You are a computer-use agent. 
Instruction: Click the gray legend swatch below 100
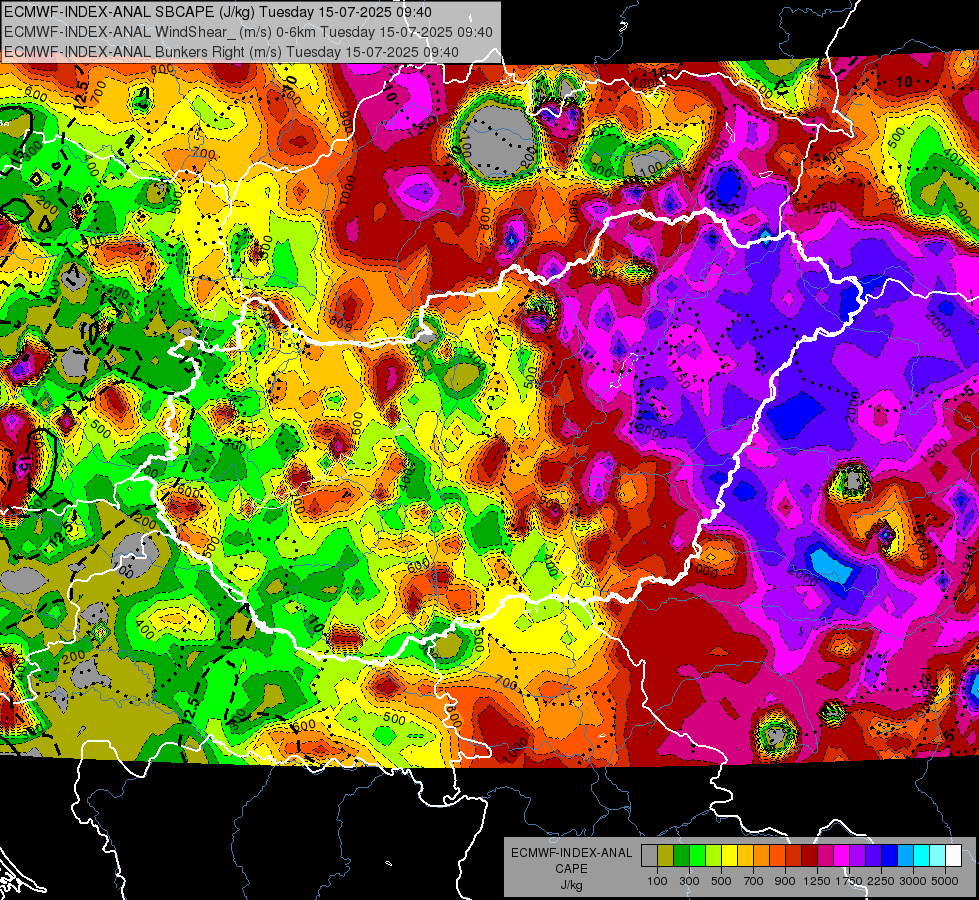coord(649,856)
